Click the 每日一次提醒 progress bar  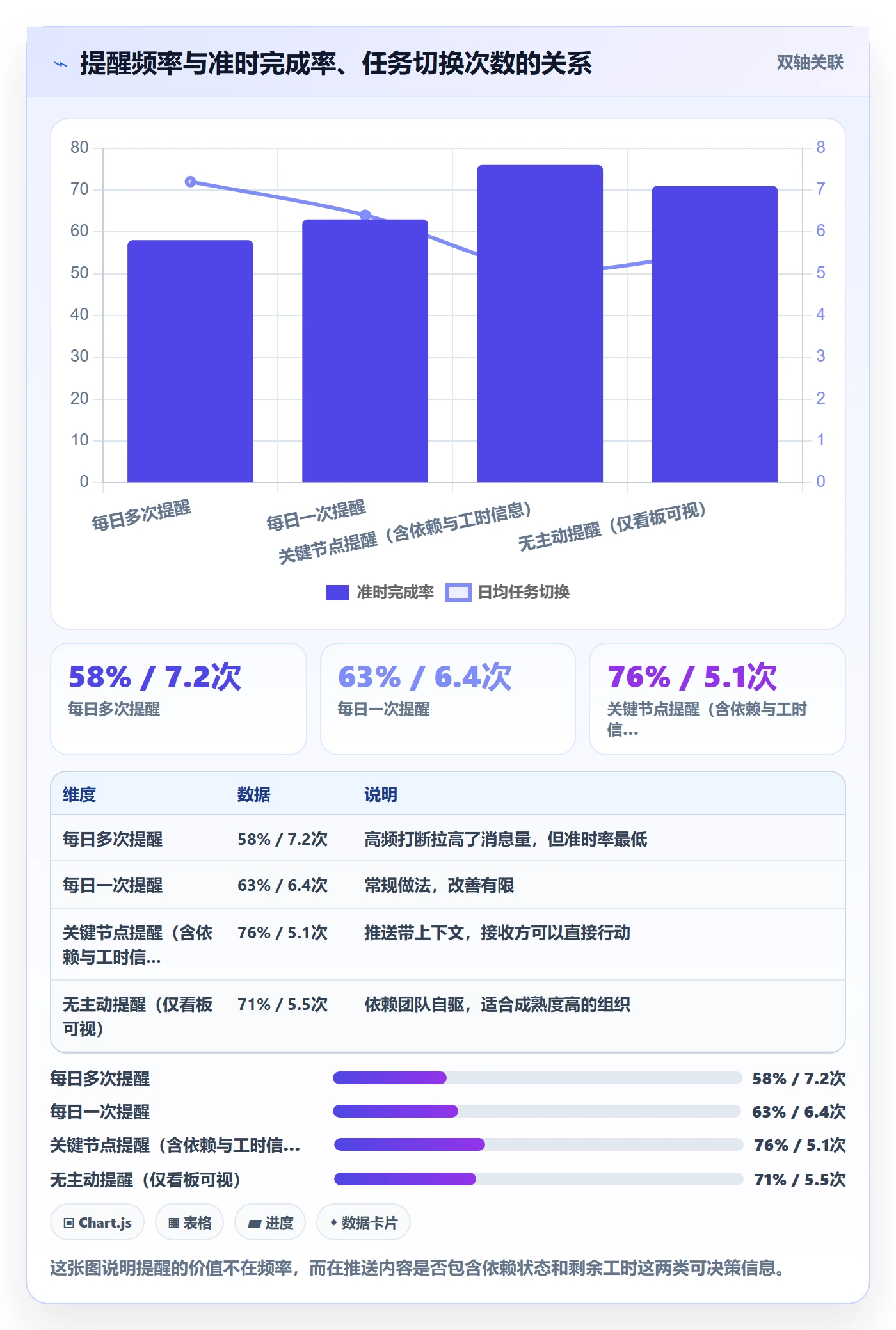point(537,1111)
